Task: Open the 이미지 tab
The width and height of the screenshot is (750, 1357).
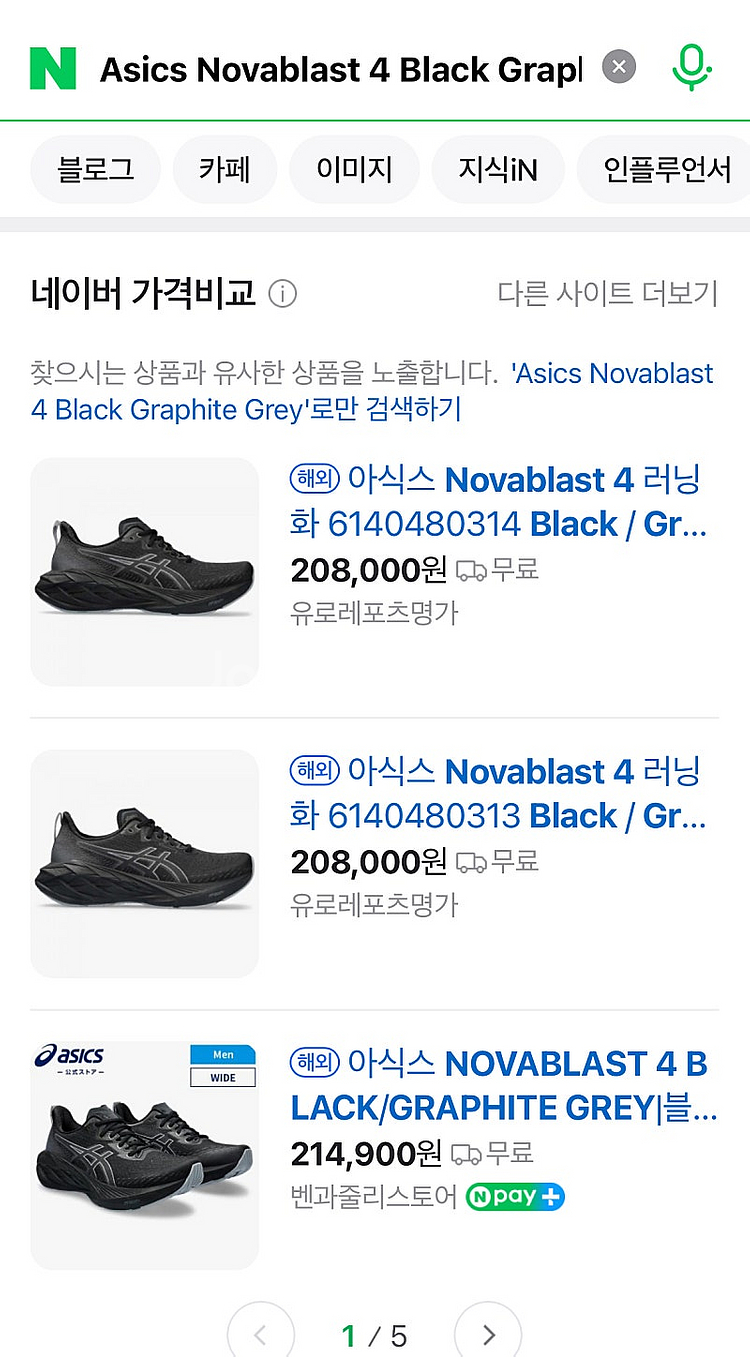Action: tap(354, 169)
